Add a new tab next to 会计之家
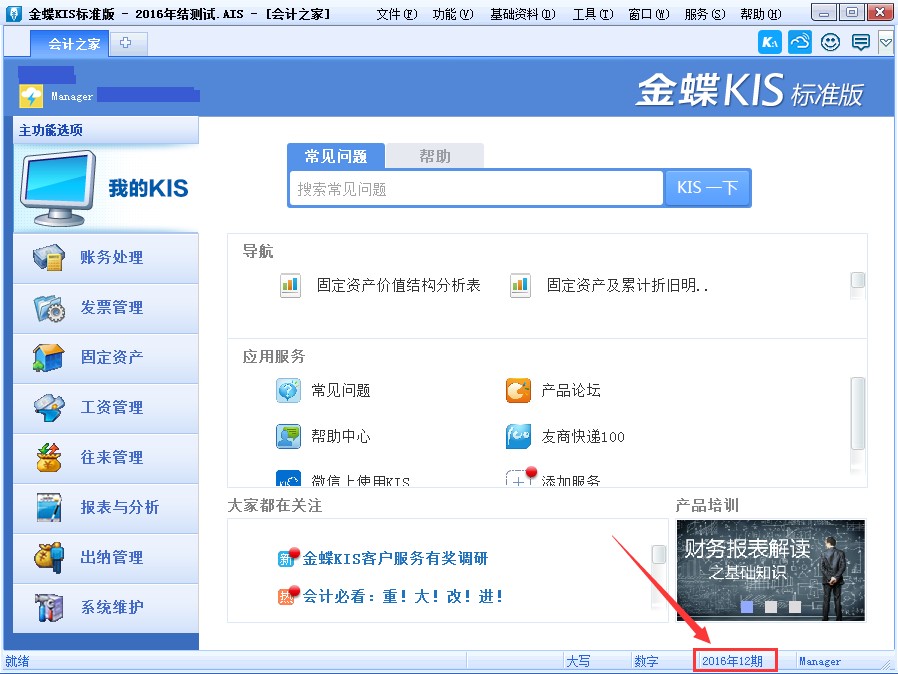 tap(127, 43)
